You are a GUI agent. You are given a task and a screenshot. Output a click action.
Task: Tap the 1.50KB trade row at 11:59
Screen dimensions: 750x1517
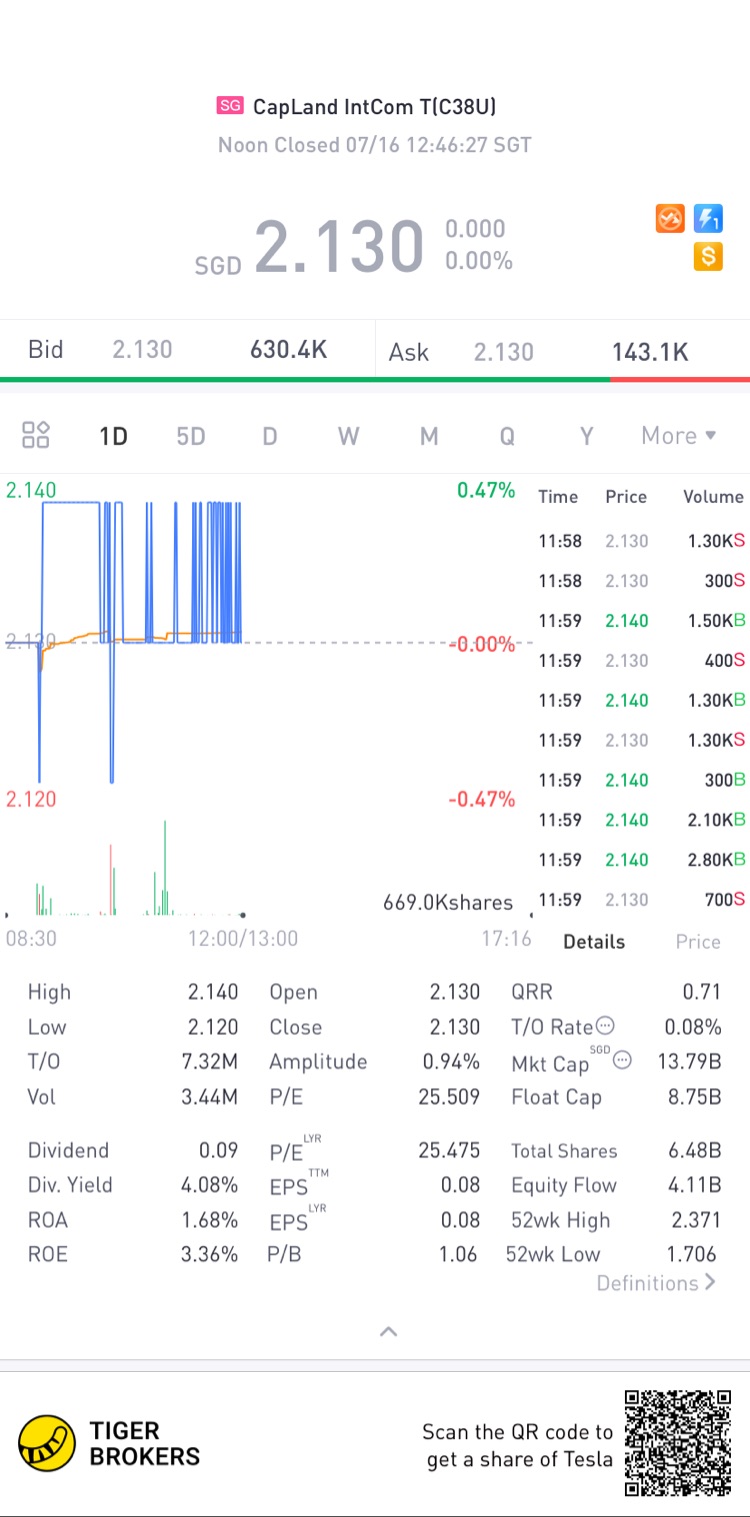[641, 621]
